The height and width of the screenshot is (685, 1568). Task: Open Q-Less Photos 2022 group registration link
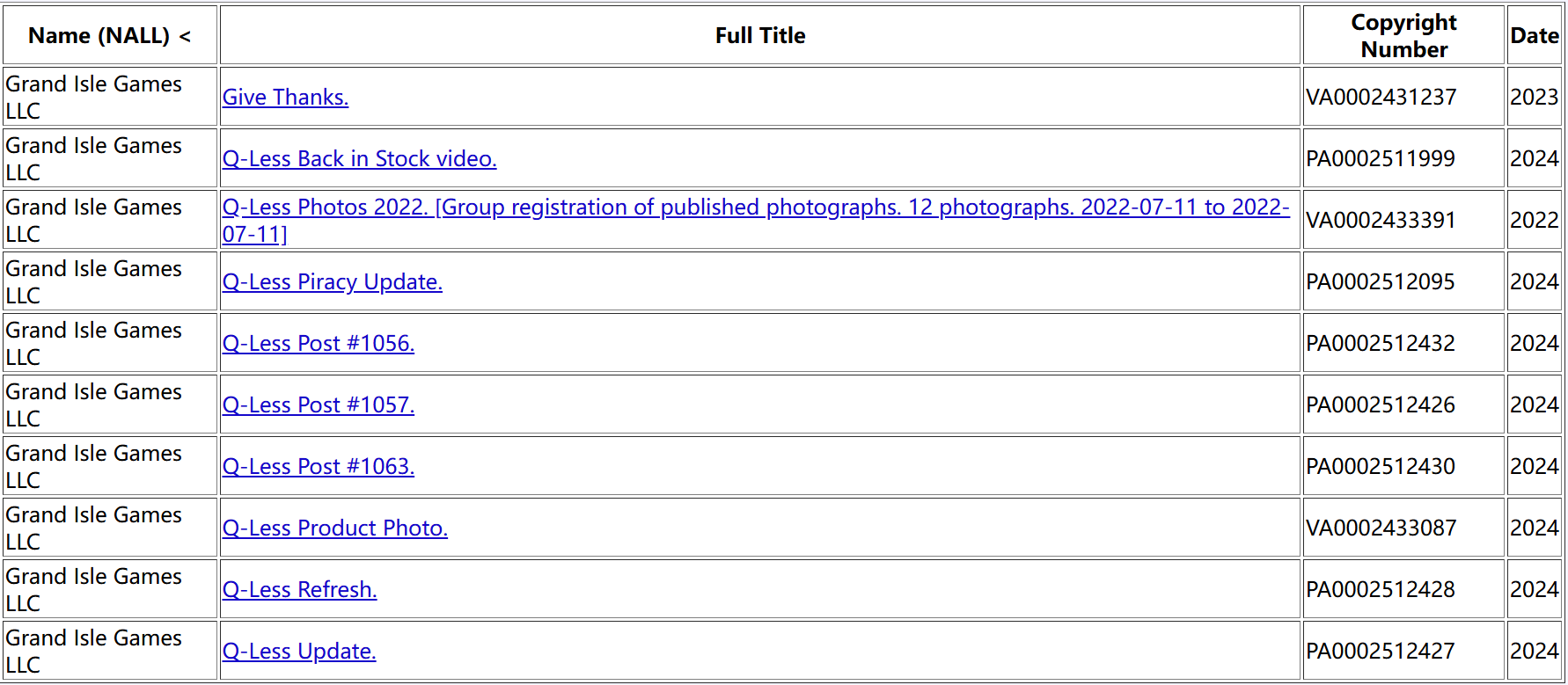coord(756,220)
